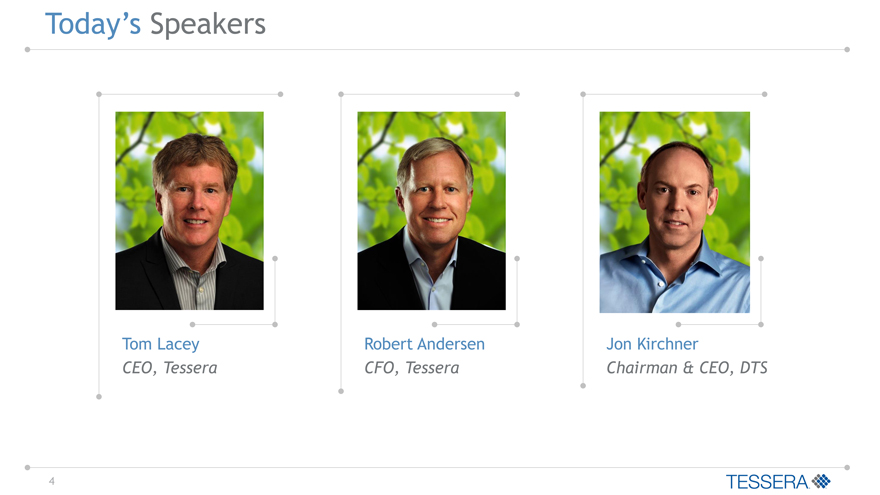Click the 'CFO, Tessera' subtitle text
This screenshot has height=495, width=880.
[411, 368]
